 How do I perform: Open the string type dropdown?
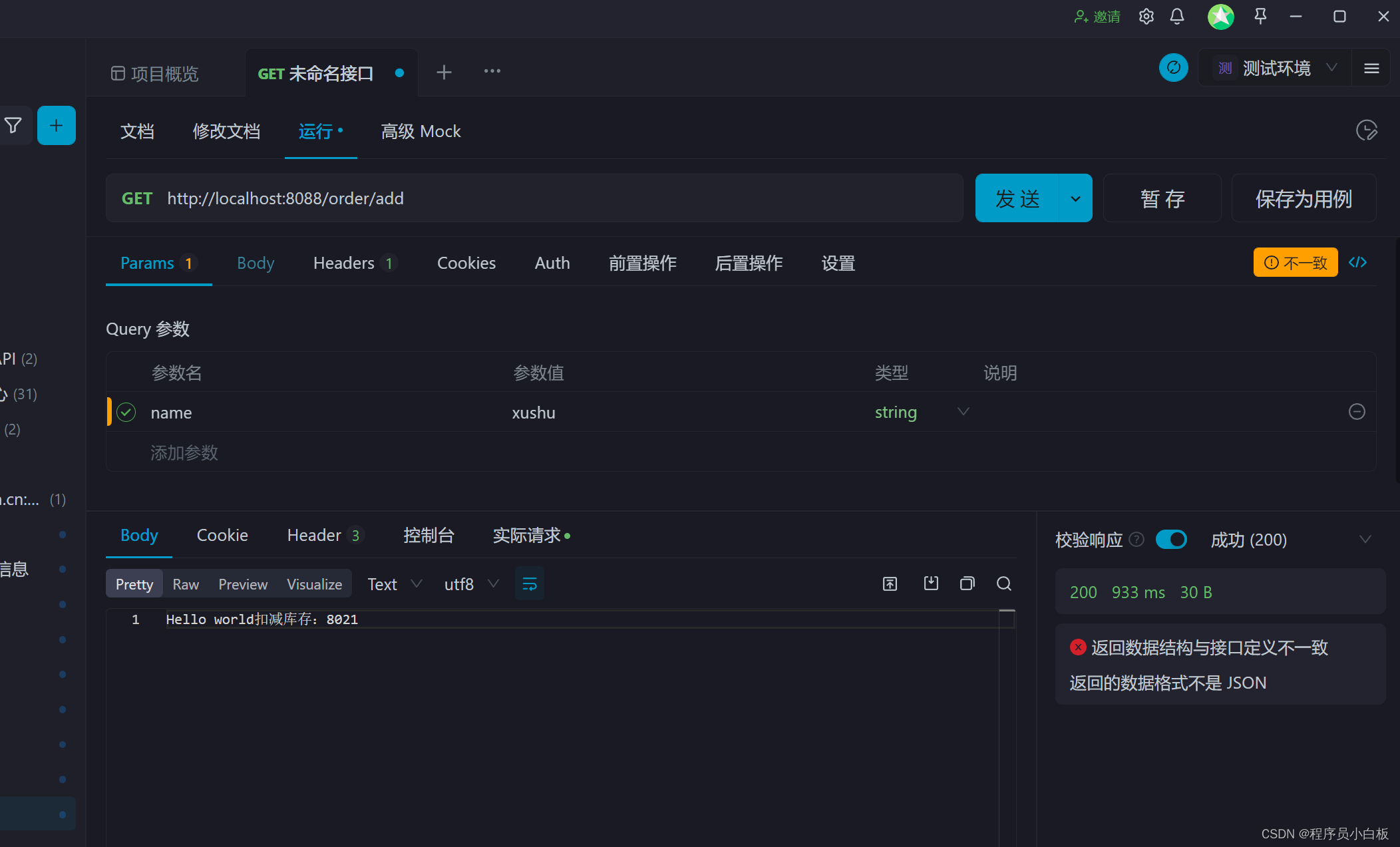click(921, 413)
